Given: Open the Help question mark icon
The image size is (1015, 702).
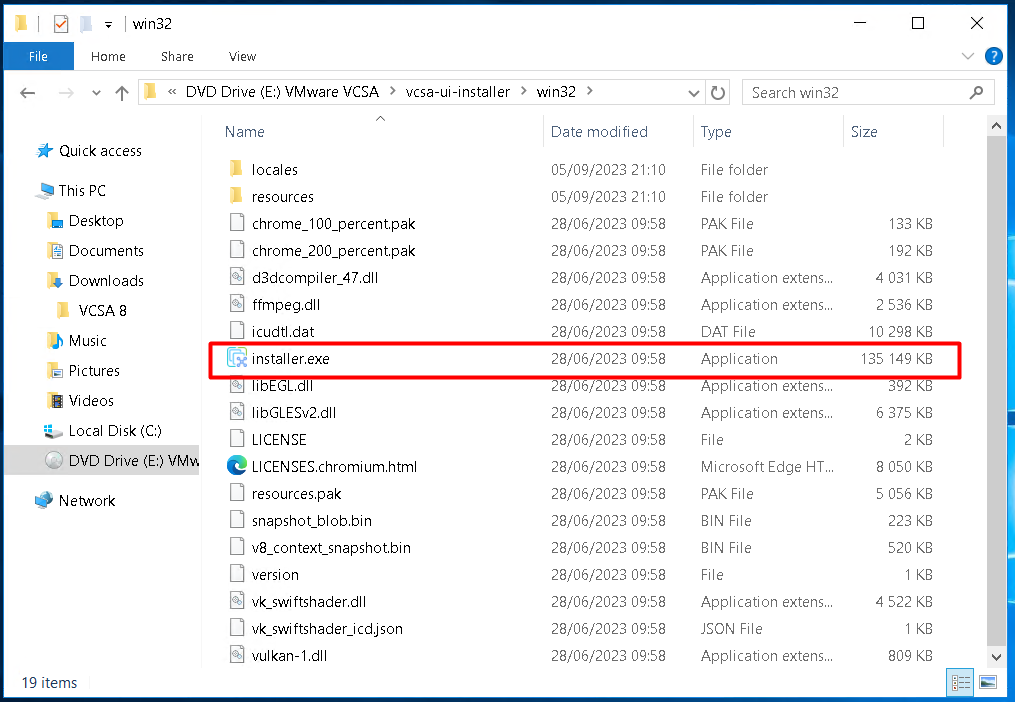Looking at the screenshot, I should 994,56.
